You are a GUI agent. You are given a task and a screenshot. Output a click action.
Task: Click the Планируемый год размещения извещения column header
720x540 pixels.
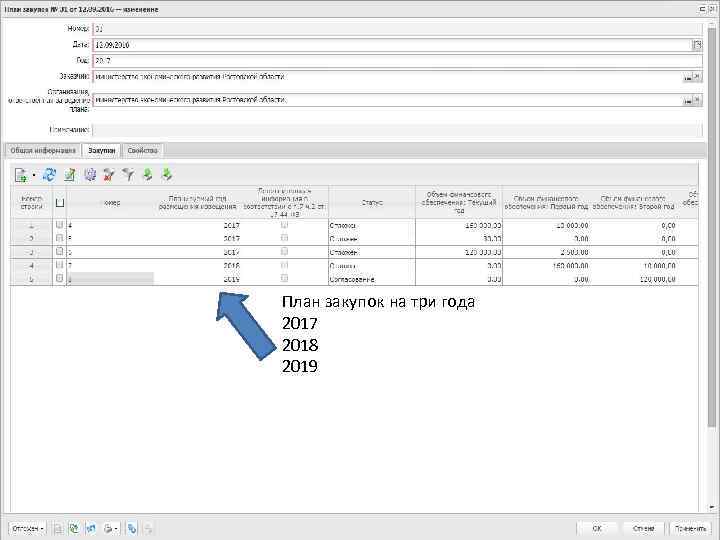(x=197, y=202)
